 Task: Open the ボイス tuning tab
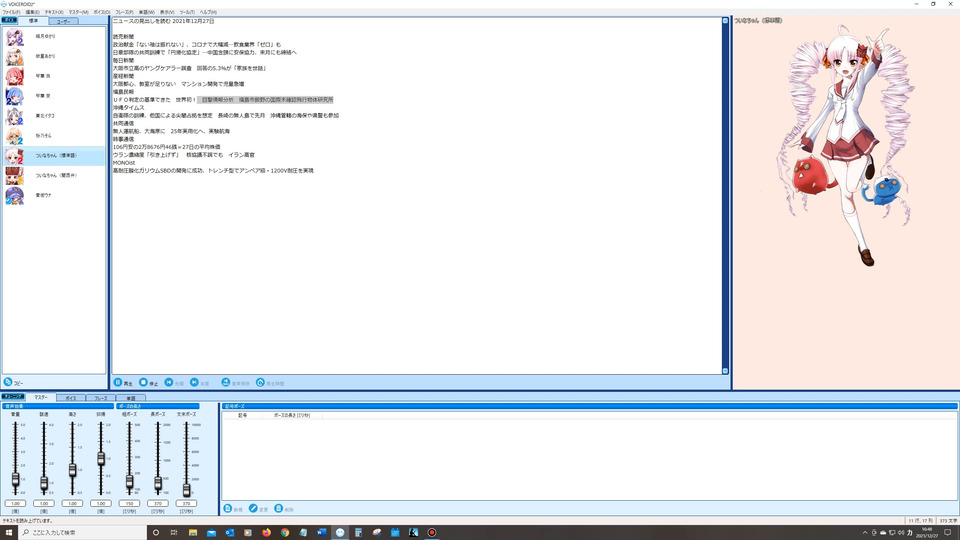click(71, 398)
